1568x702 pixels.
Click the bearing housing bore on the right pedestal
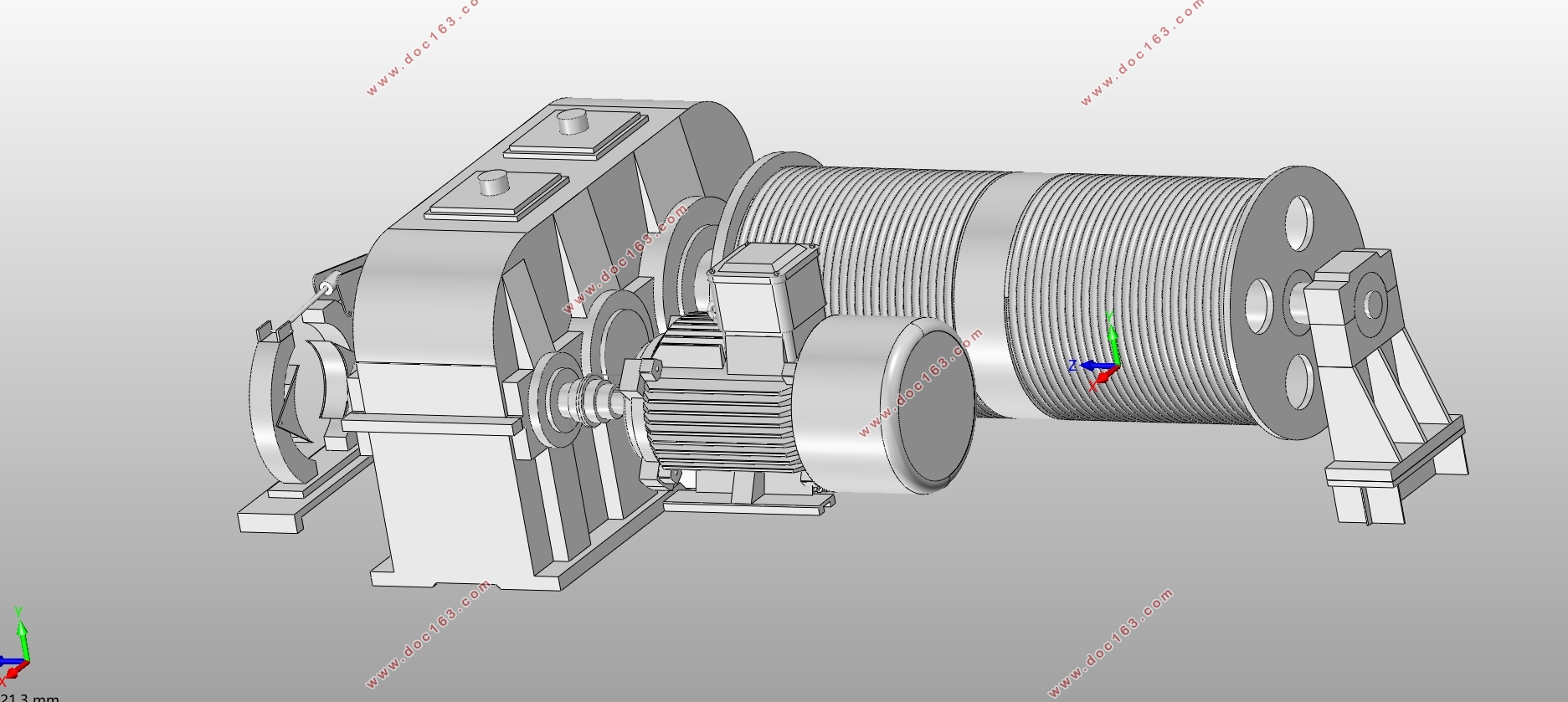[x=1374, y=302]
